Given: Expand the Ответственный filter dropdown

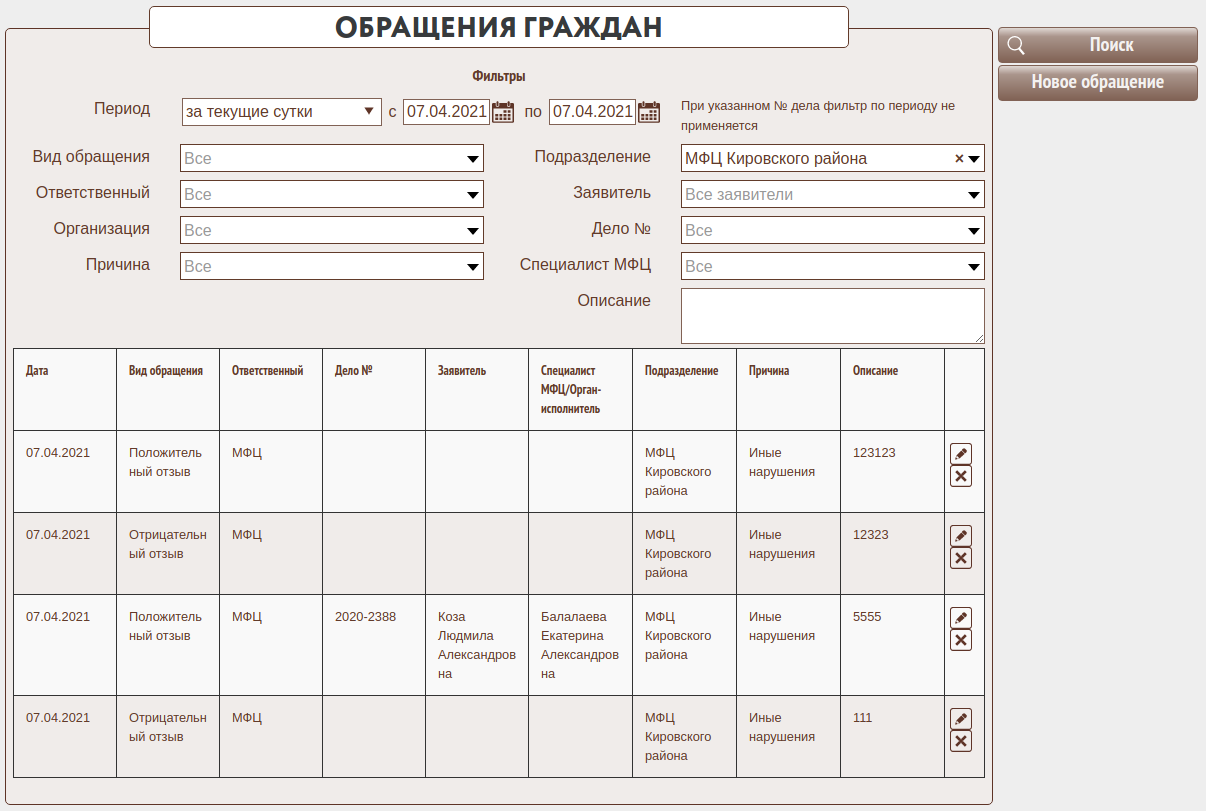Looking at the screenshot, I should [x=331, y=194].
